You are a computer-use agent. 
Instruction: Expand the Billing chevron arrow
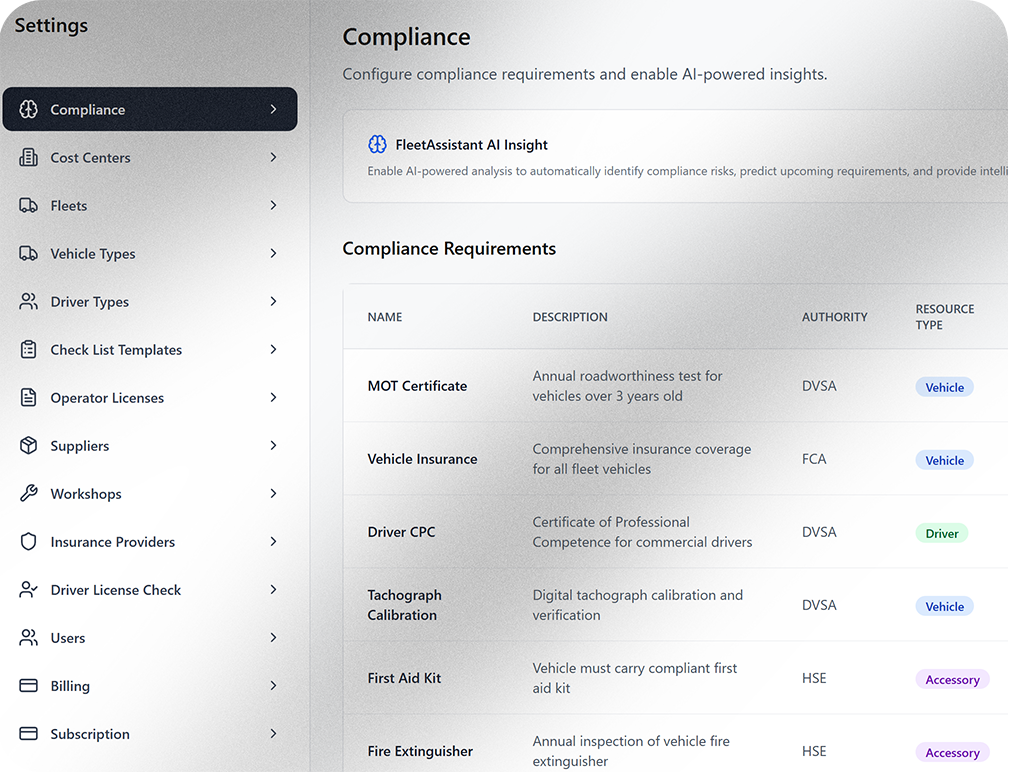(273, 686)
